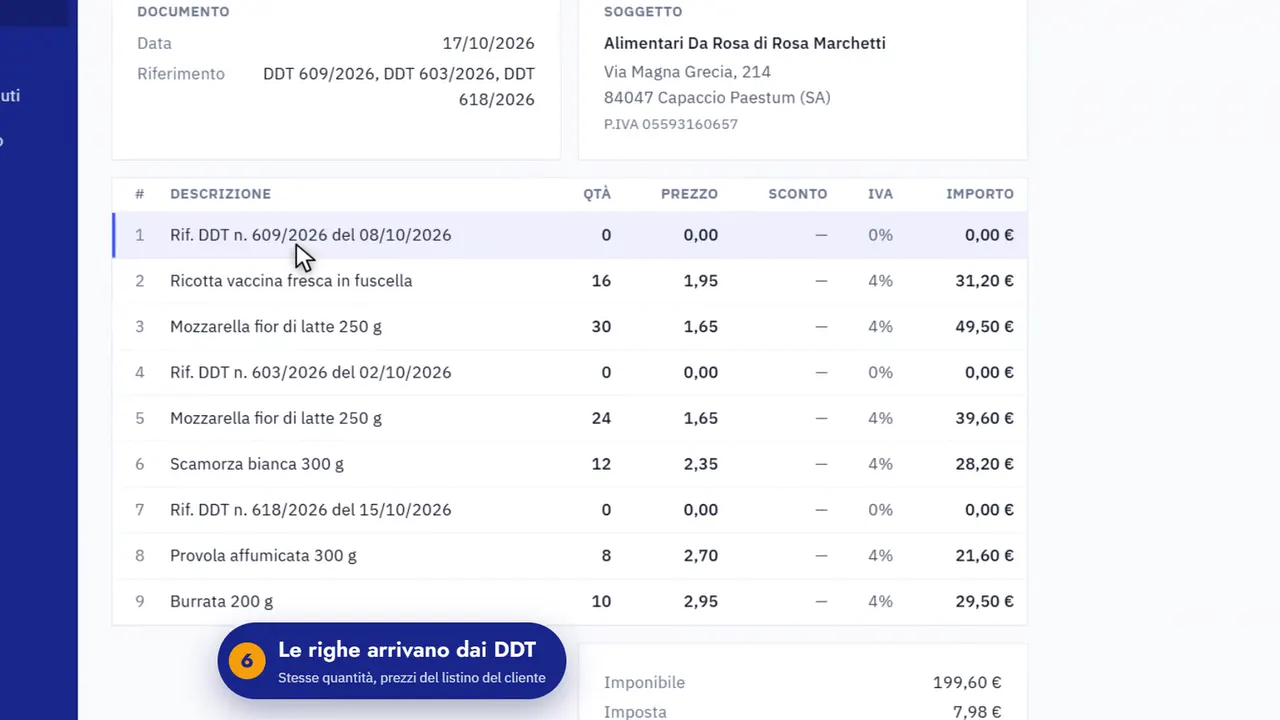
Task: Click the quantity 8 in the Provola row
Action: coord(606,556)
